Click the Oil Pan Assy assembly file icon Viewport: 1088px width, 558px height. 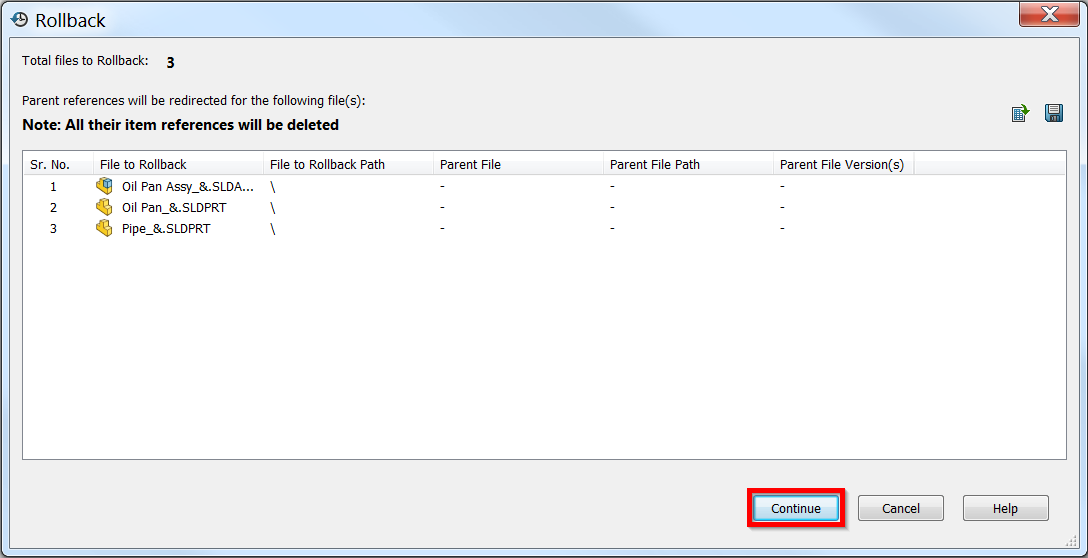[x=104, y=186]
